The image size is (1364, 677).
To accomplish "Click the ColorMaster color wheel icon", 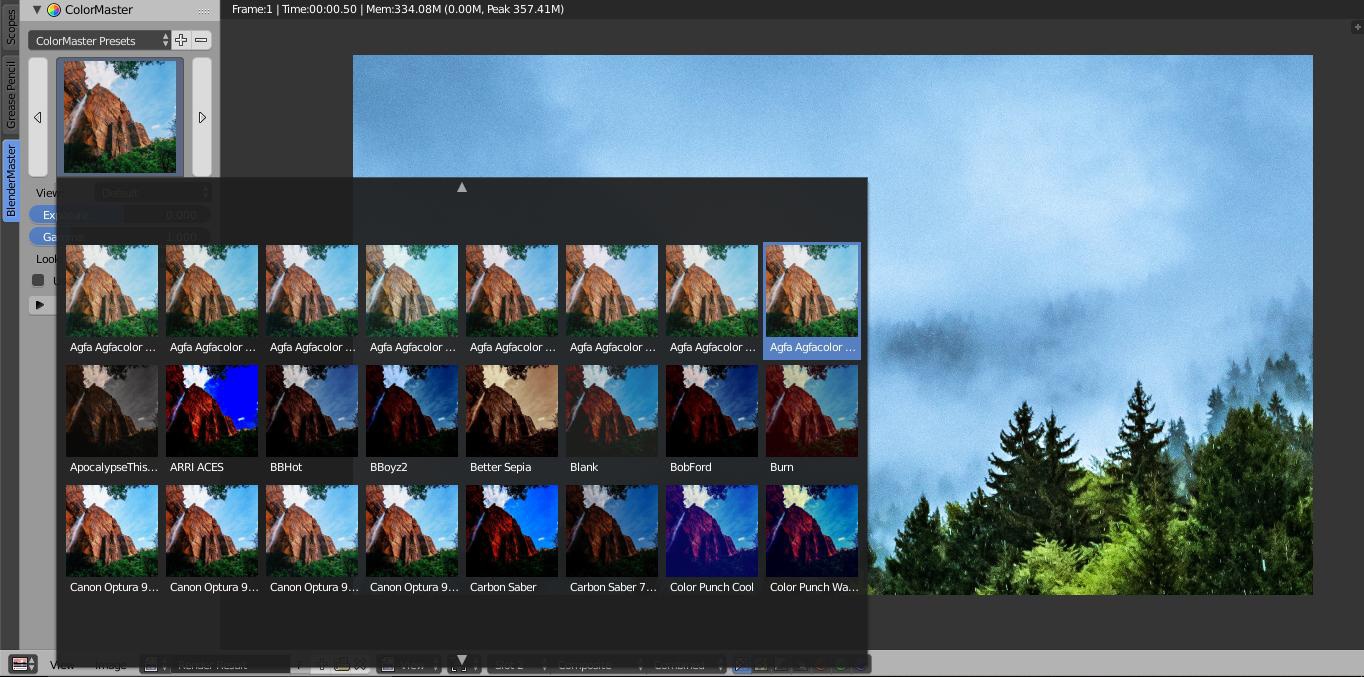I will pyautogui.click(x=54, y=10).
